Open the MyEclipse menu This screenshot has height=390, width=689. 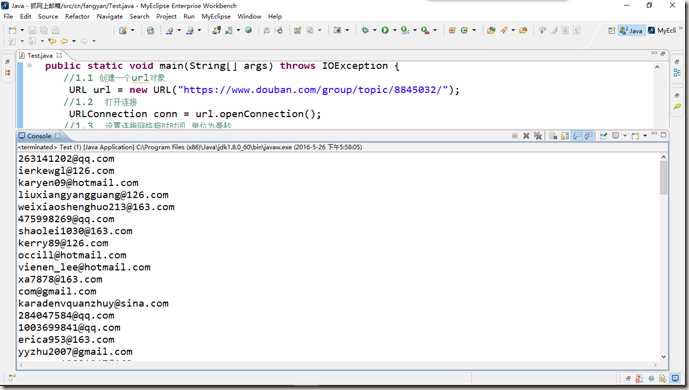(x=216, y=16)
